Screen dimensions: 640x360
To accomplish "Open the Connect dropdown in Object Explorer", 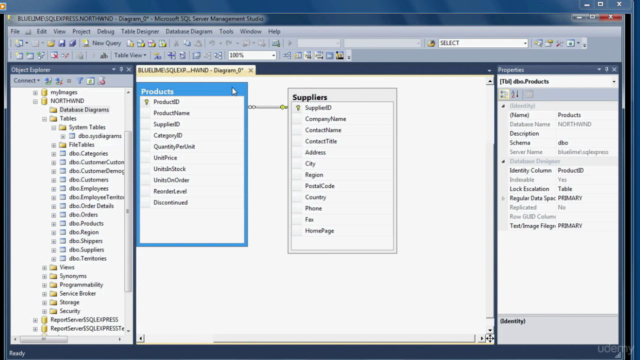I will [x=27, y=81].
